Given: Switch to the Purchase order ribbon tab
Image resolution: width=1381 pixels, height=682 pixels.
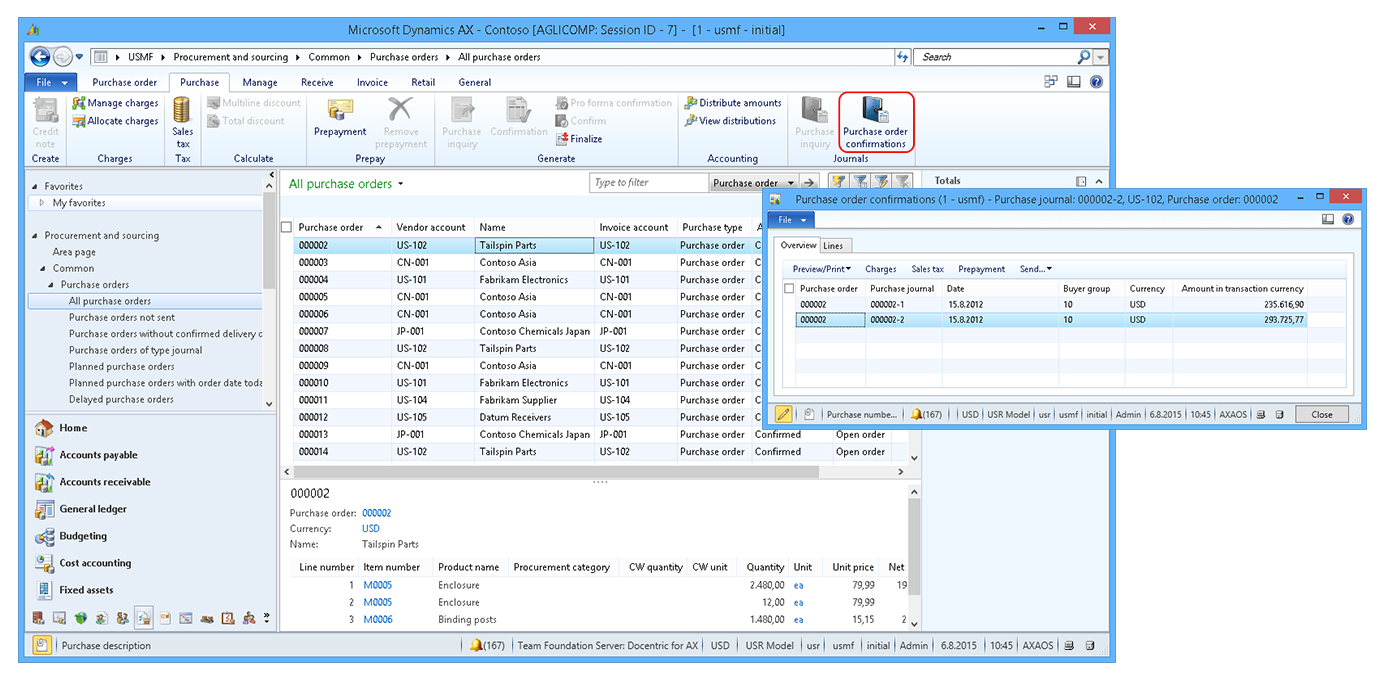Looking at the screenshot, I should coord(125,82).
